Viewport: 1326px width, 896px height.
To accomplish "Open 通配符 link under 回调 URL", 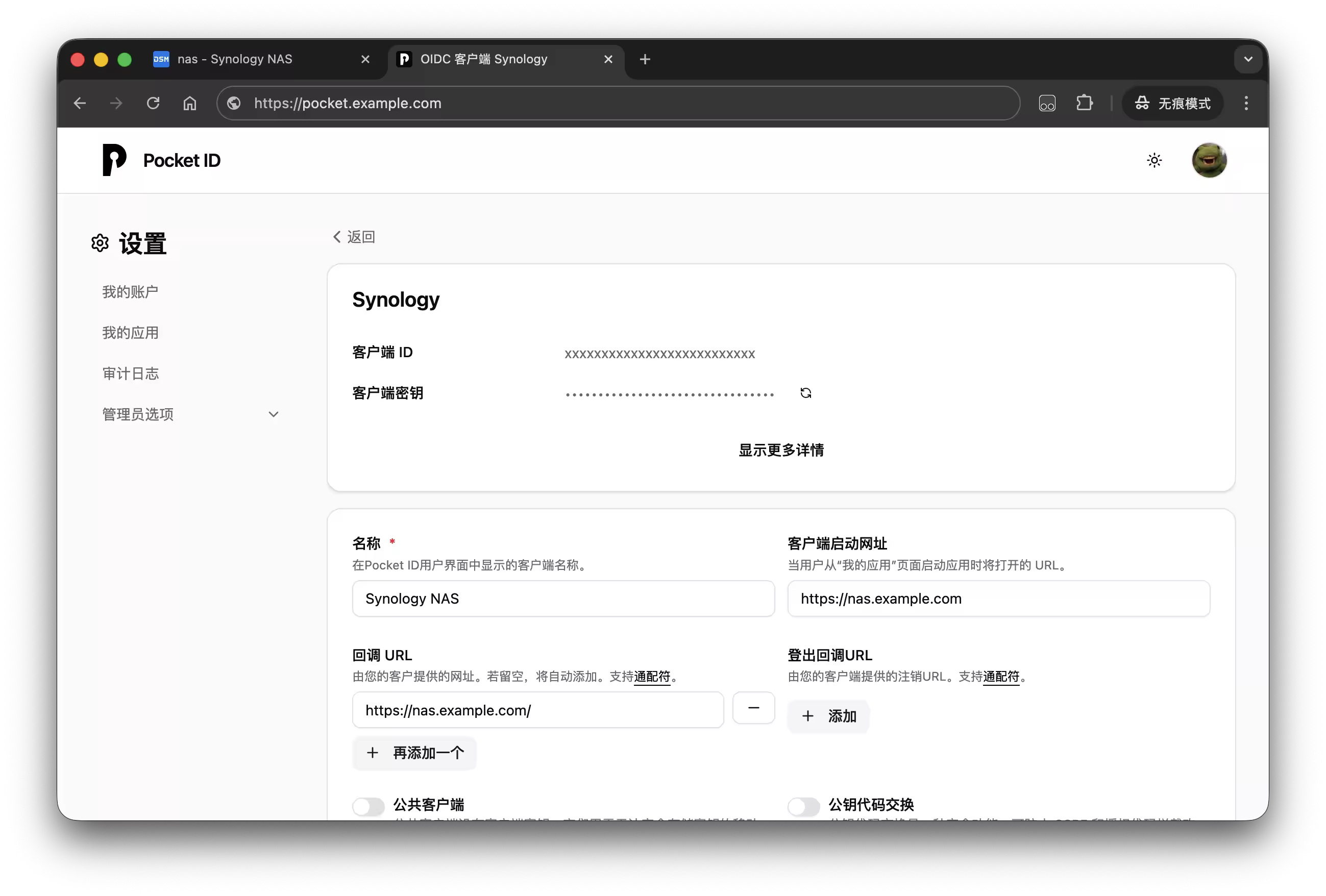I will click(x=652, y=677).
